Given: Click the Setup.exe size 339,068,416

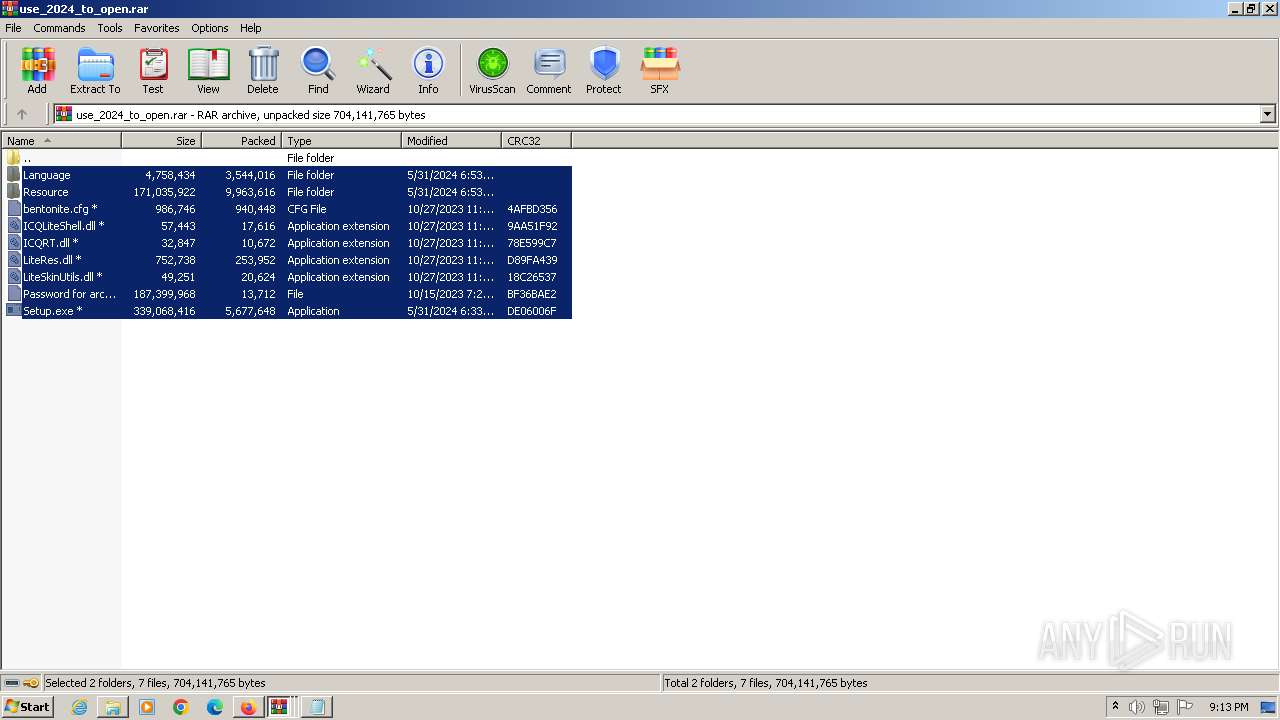Looking at the screenshot, I should click(164, 311).
